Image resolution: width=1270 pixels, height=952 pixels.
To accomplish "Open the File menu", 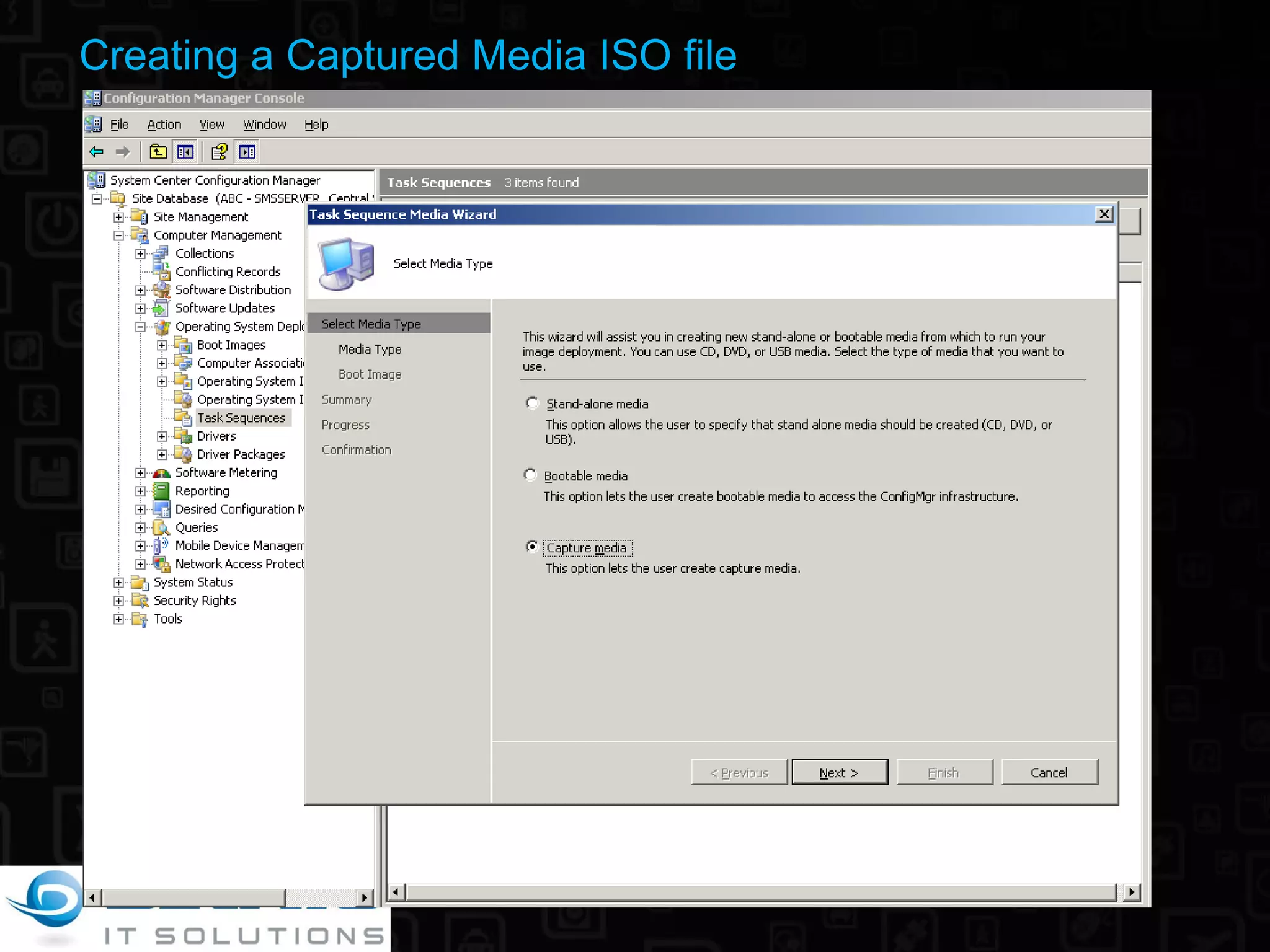I will (119, 125).
